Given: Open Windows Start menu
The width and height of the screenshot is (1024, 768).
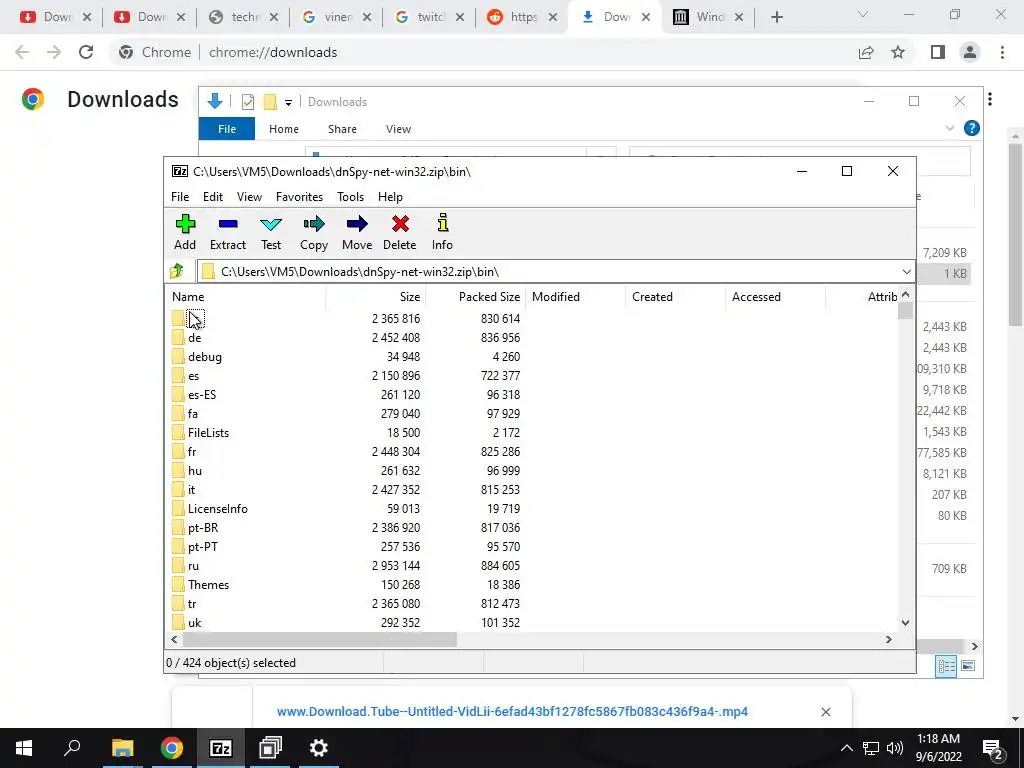Looking at the screenshot, I should tap(24, 748).
